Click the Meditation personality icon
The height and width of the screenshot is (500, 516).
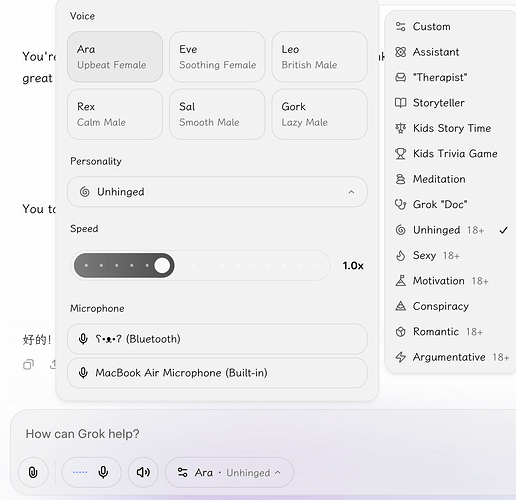pos(400,179)
